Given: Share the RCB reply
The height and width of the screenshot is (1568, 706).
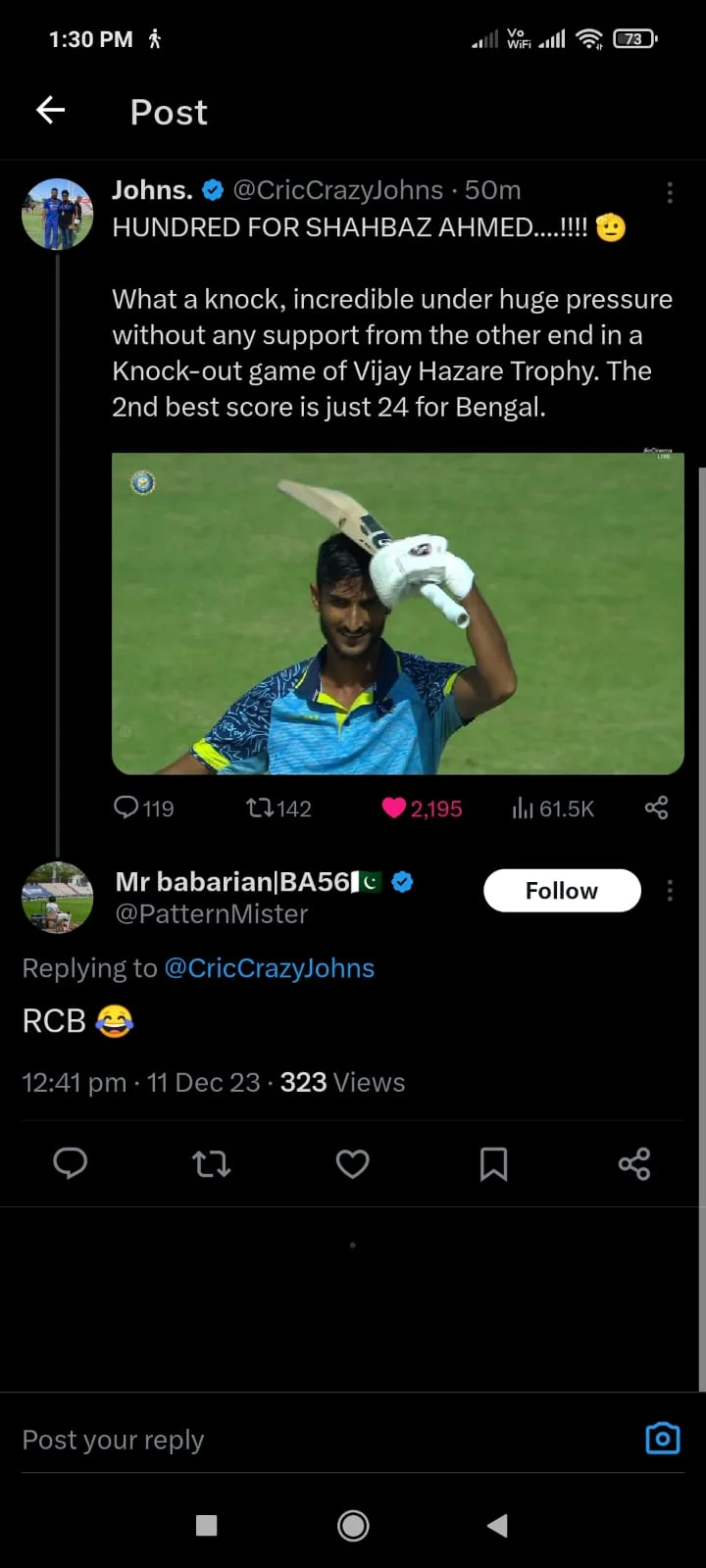Looking at the screenshot, I should tap(634, 1163).
